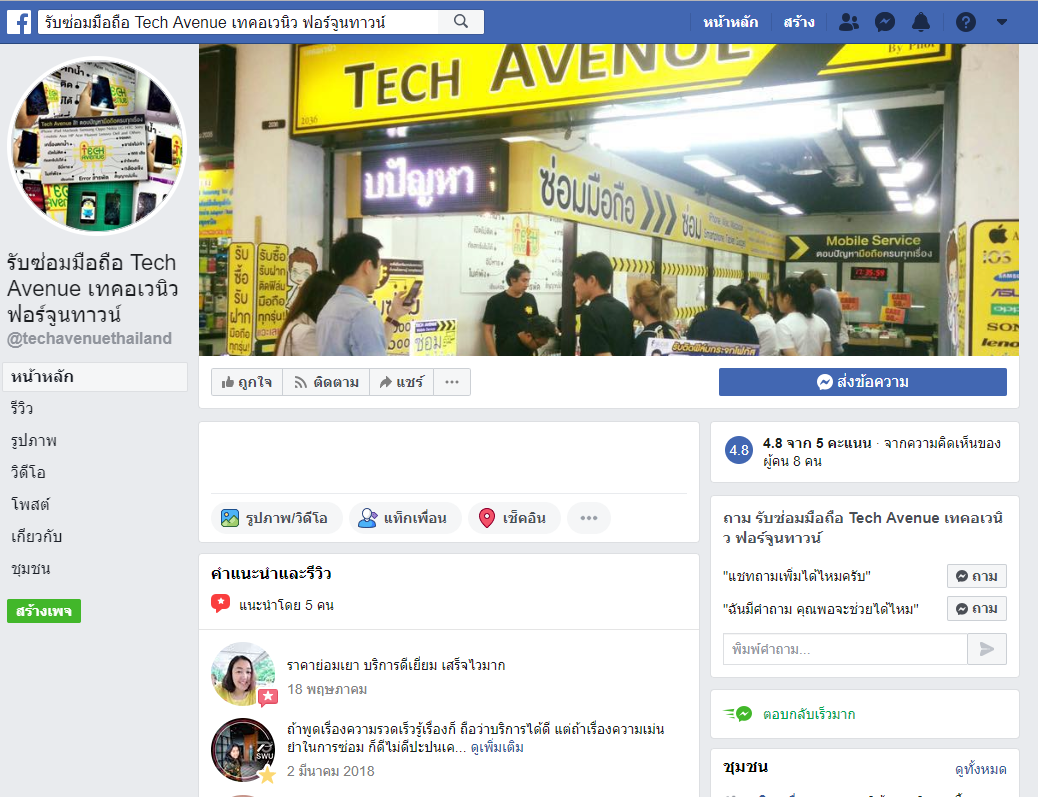Open the Tech Avenue cover photo
1038x797 pixels.
tap(608, 200)
